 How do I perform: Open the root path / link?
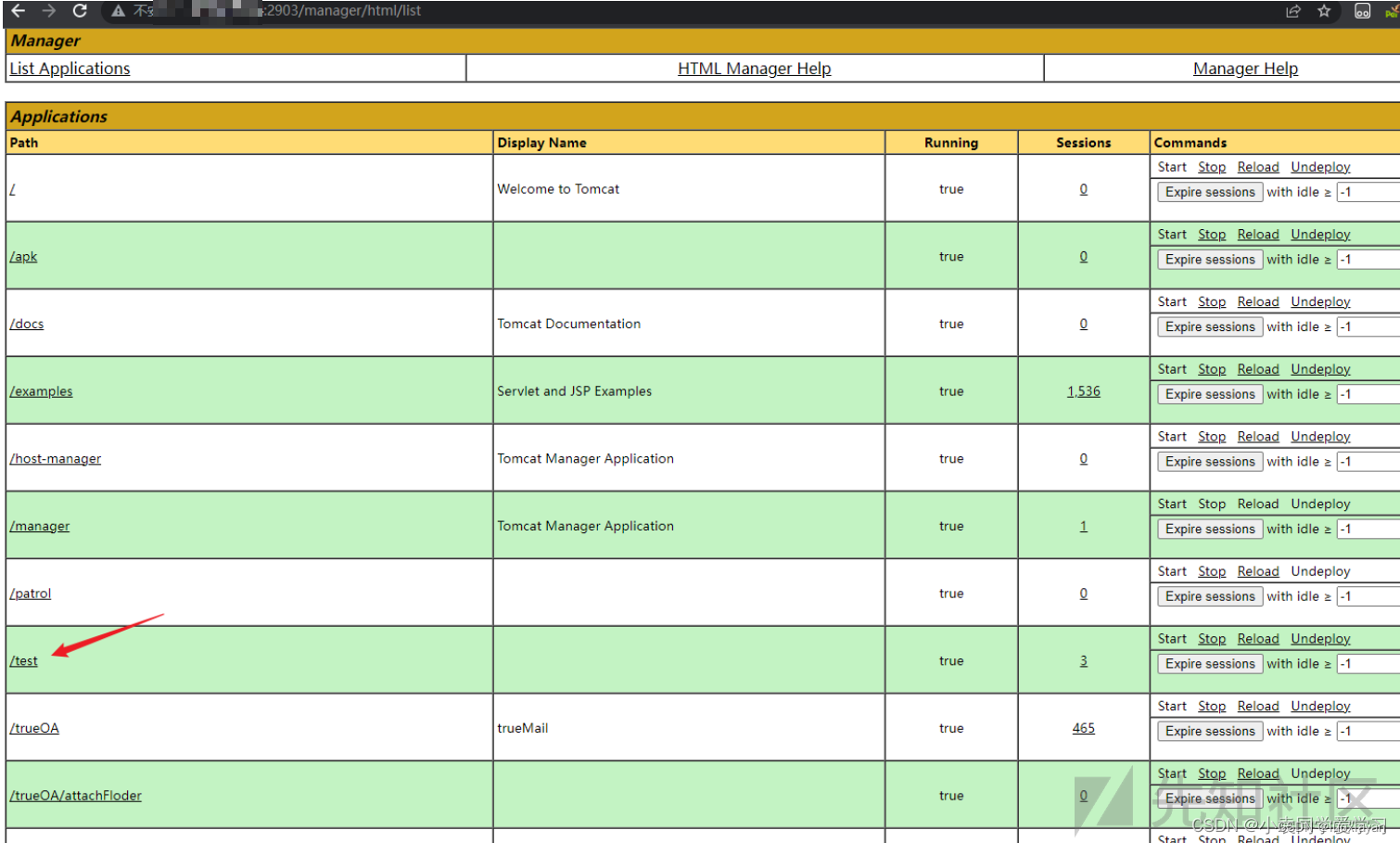12,189
